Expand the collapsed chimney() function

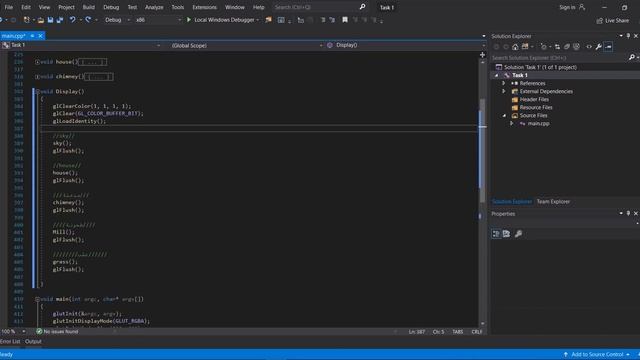pos(37,77)
